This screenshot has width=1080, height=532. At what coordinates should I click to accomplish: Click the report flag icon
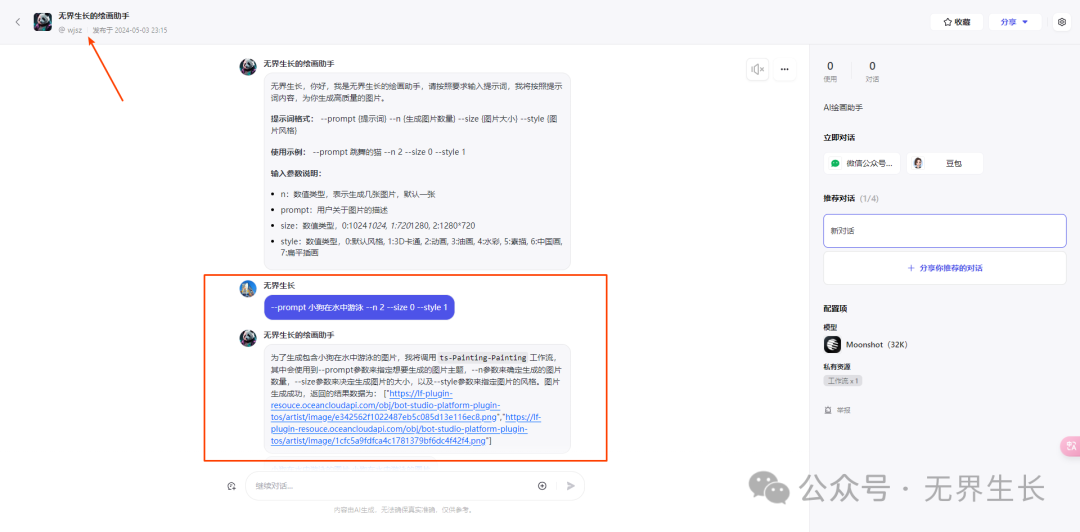pyautogui.click(x=827, y=410)
